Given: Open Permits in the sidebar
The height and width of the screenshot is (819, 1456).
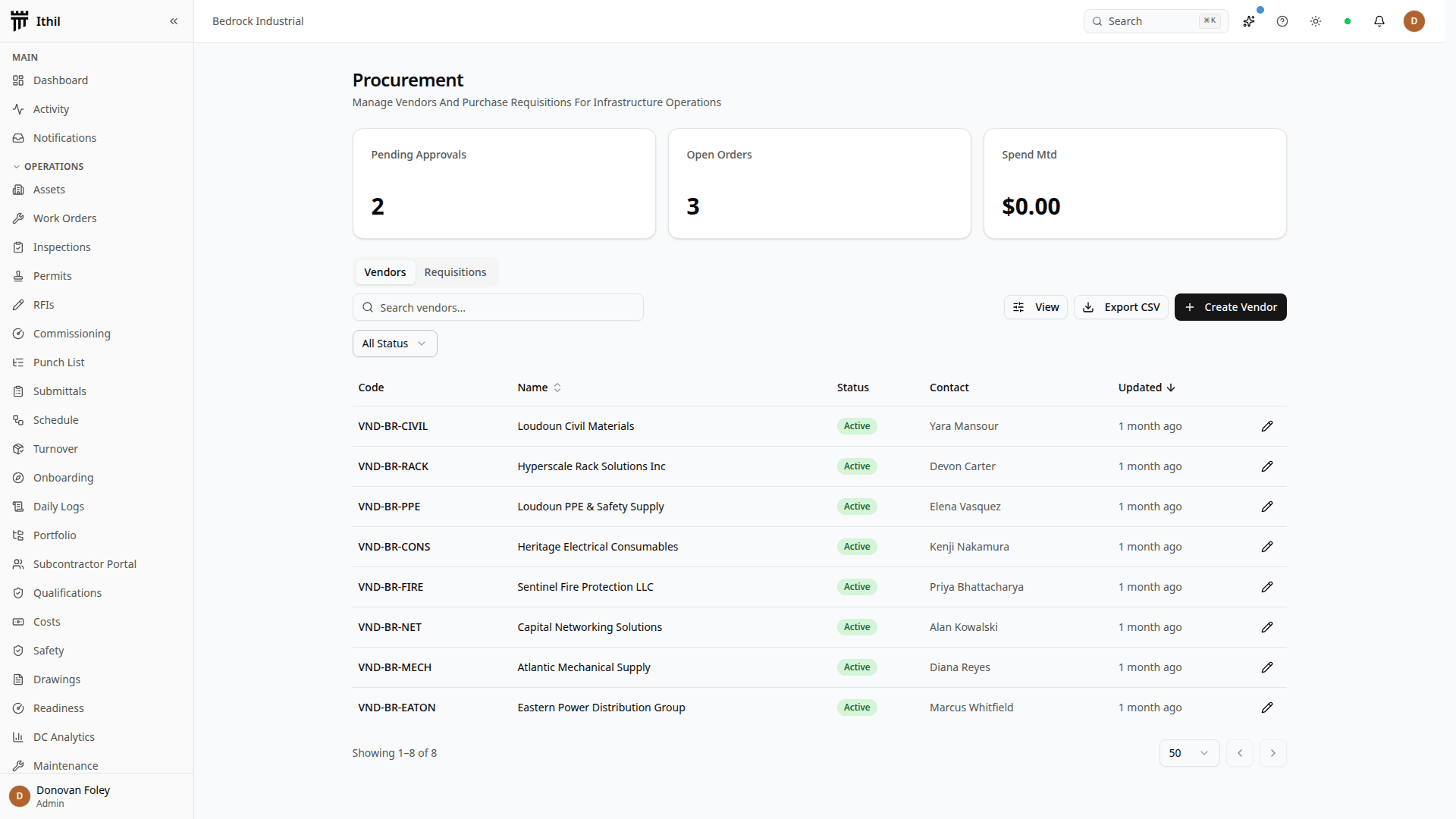Looking at the screenshot, I should click(x=96, y=276).
